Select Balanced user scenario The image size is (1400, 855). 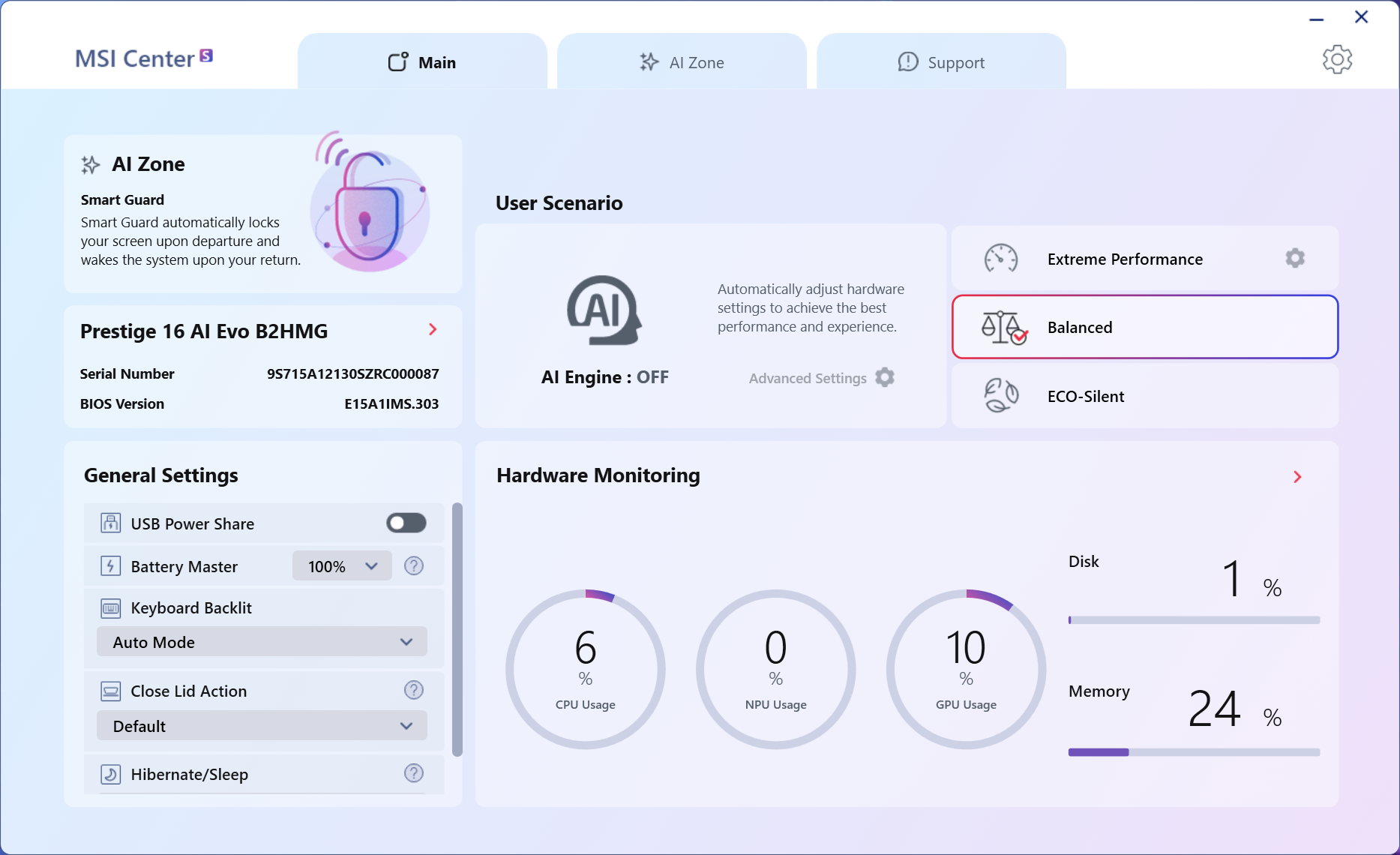[x=1144, y=327]
